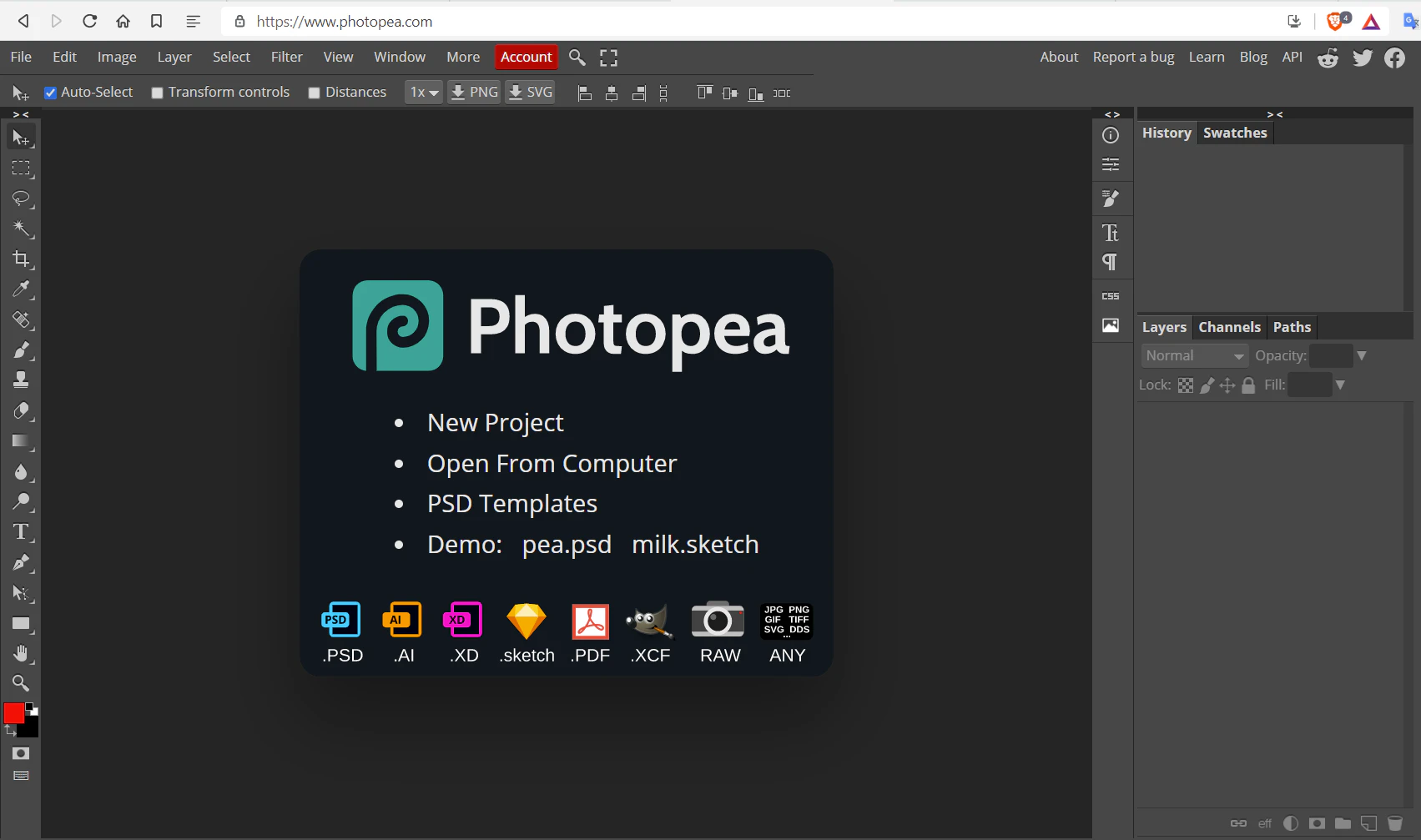
Task: Click the Zoom tool at the toolbar bottom
Action: coord(21,683)
